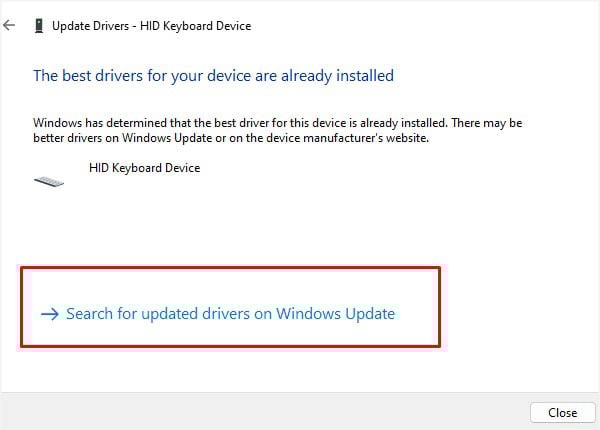Viewport: 600px width, 430px height.
Task: Click 'HID Keyboard Device' in the window title
Action: pos(196,26)
